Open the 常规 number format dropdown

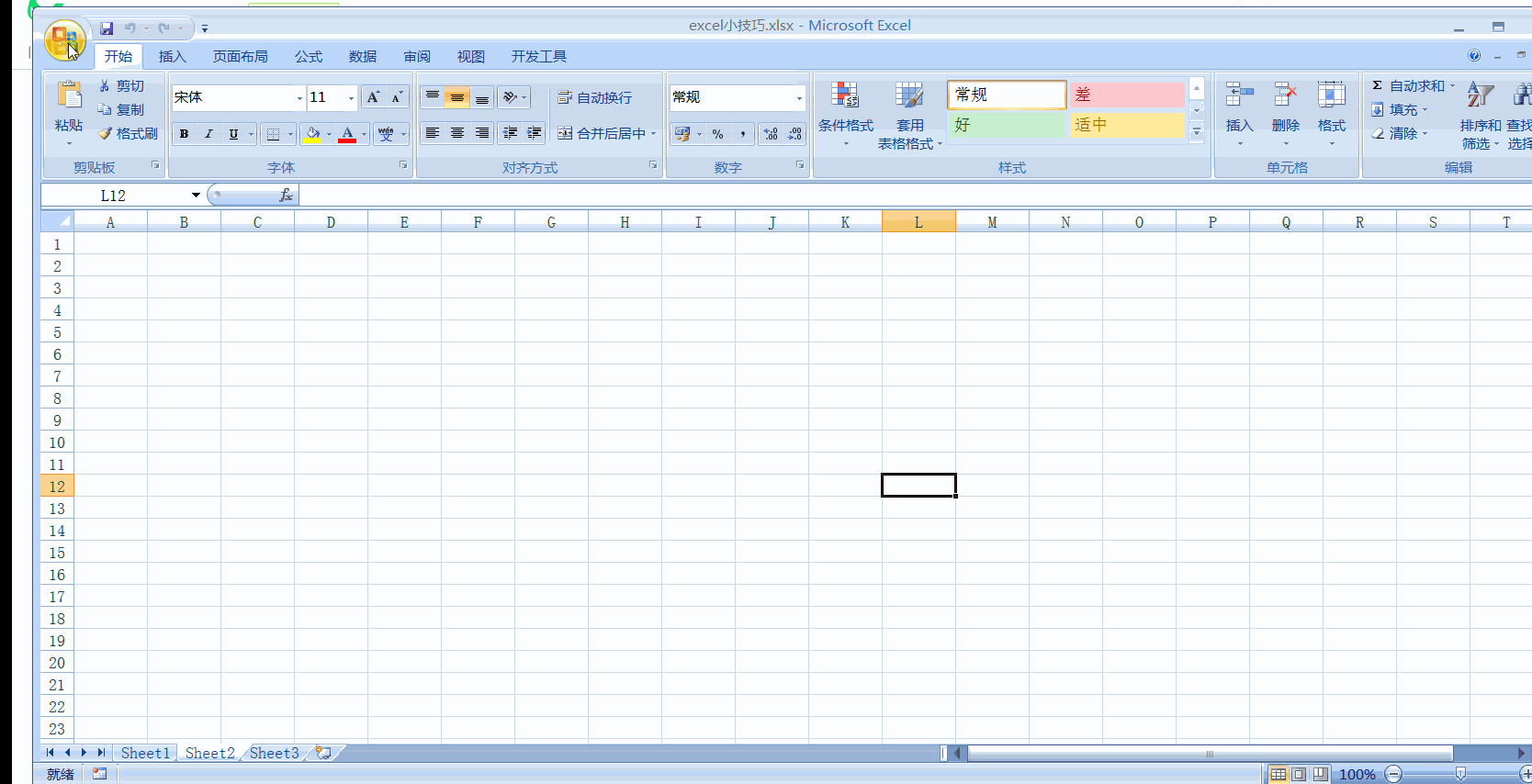(x=799, y=97)
